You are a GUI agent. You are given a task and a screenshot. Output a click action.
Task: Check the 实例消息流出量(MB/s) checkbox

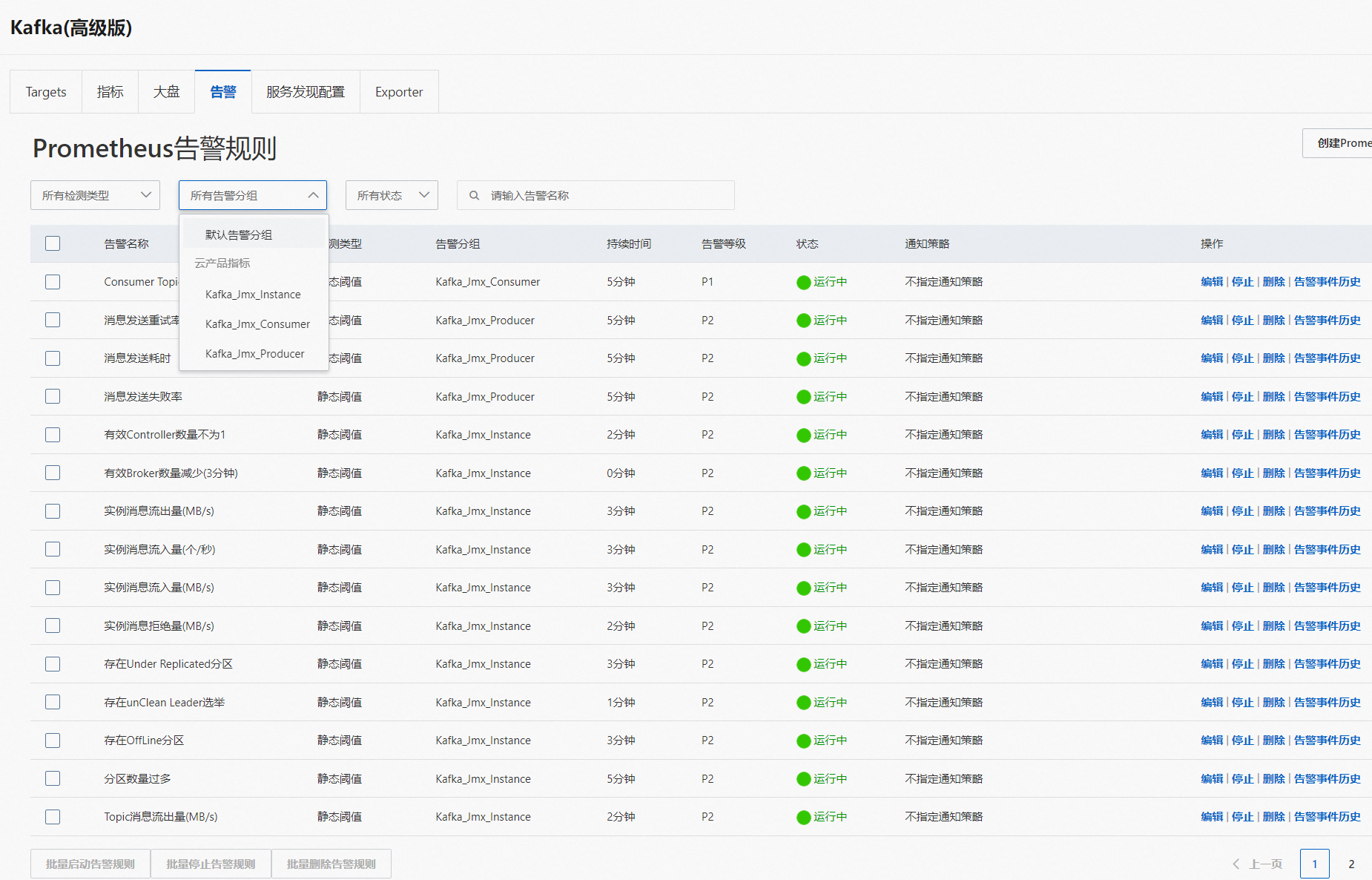coord(53,511)
